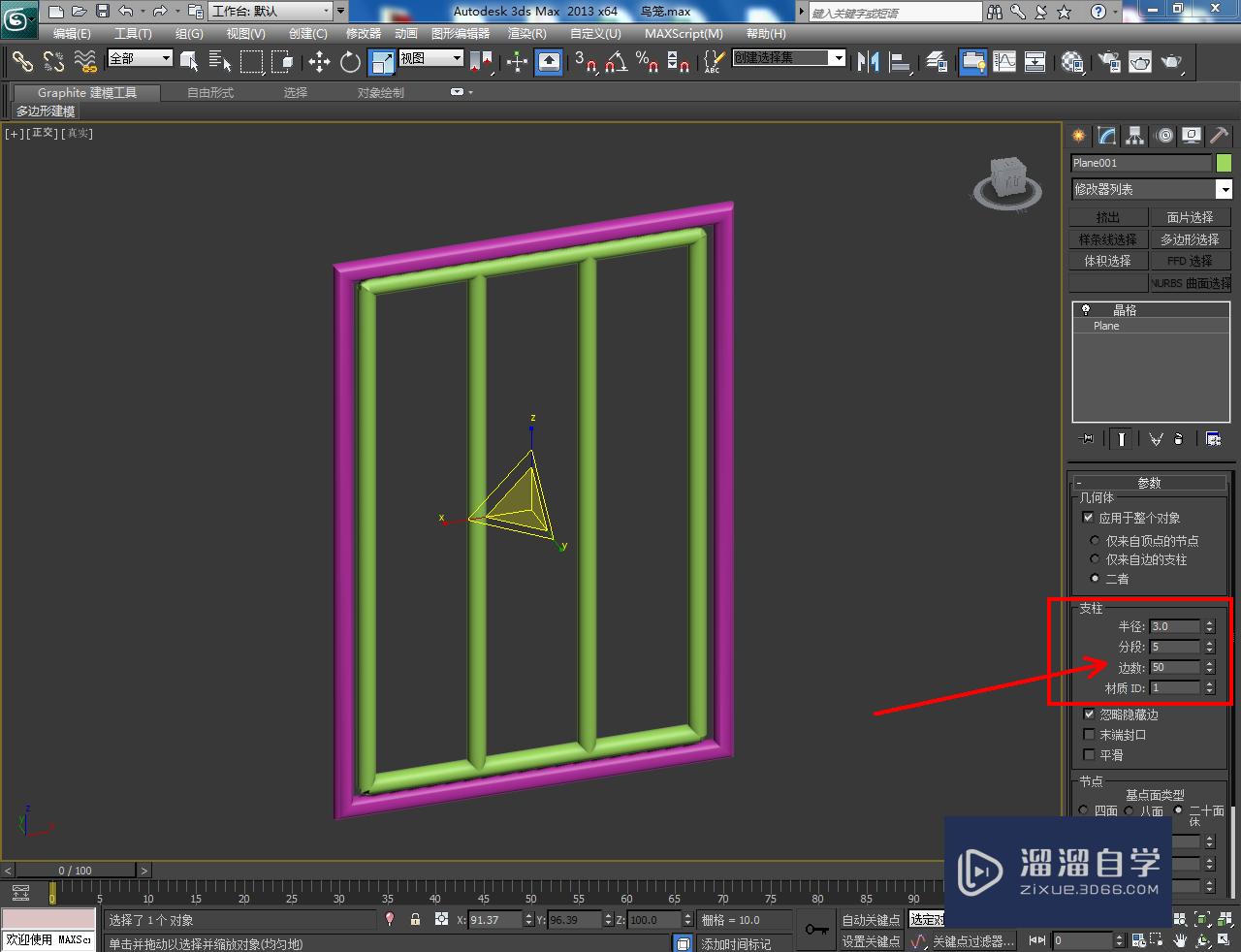Click the Align tool icon

(901, 61)
